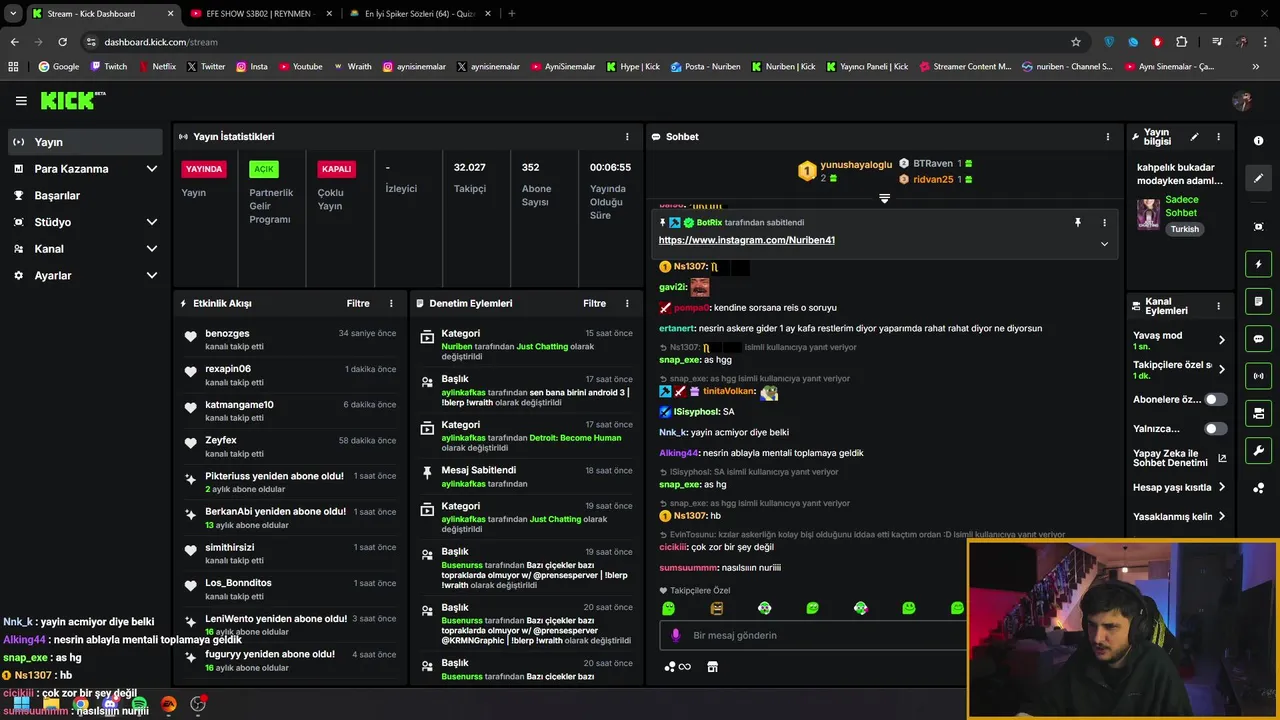This screenshot has width=1280, height=720.
Task: Click pencil edit icon in Yayın bilgisi header
Action: pyautogui.click(x=1194, y=137)
